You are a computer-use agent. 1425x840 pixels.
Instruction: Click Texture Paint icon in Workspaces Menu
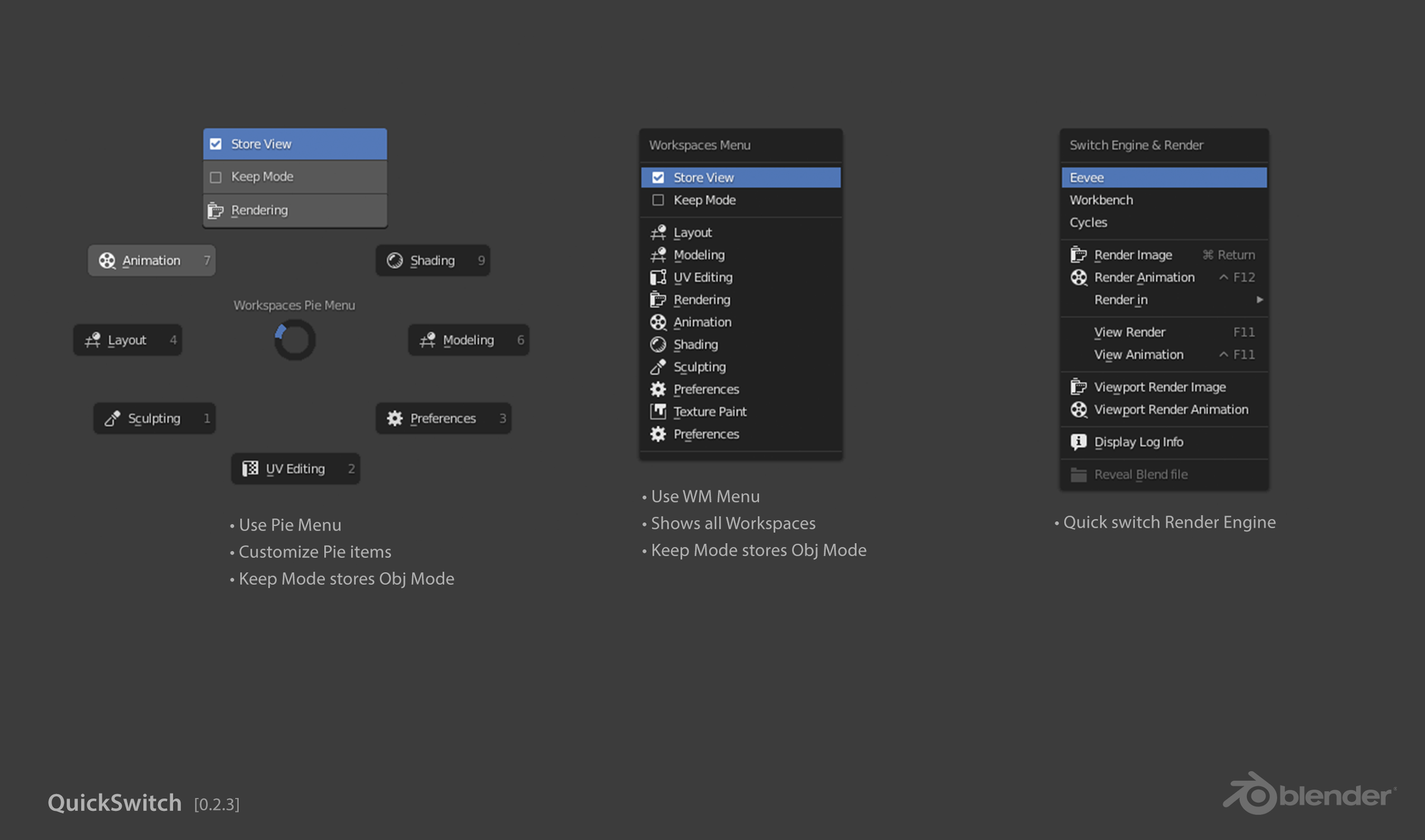pyautogui.click(x=658, y=411)
